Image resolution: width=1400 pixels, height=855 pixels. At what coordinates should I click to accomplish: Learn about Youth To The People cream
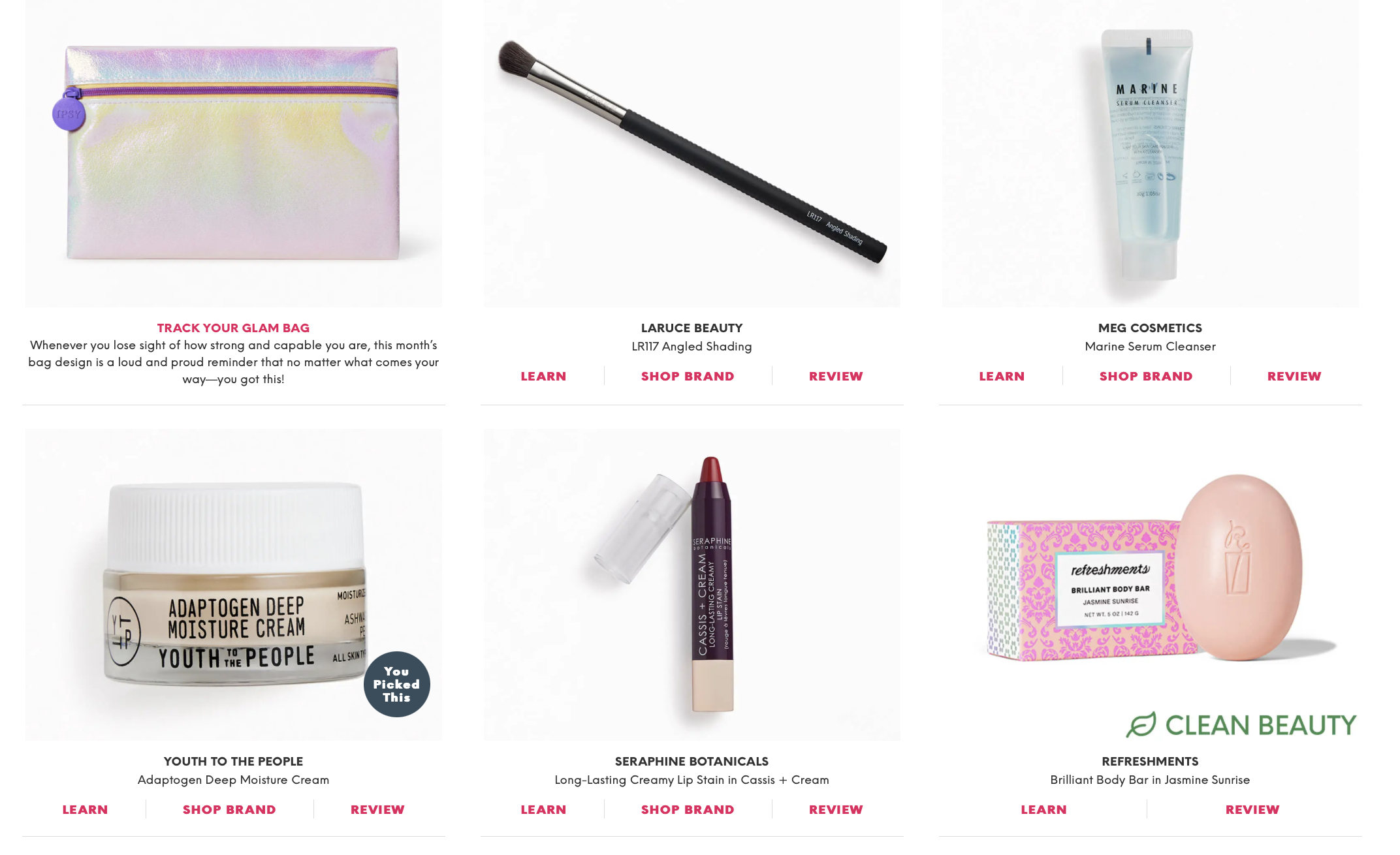(x=85, y=809)
